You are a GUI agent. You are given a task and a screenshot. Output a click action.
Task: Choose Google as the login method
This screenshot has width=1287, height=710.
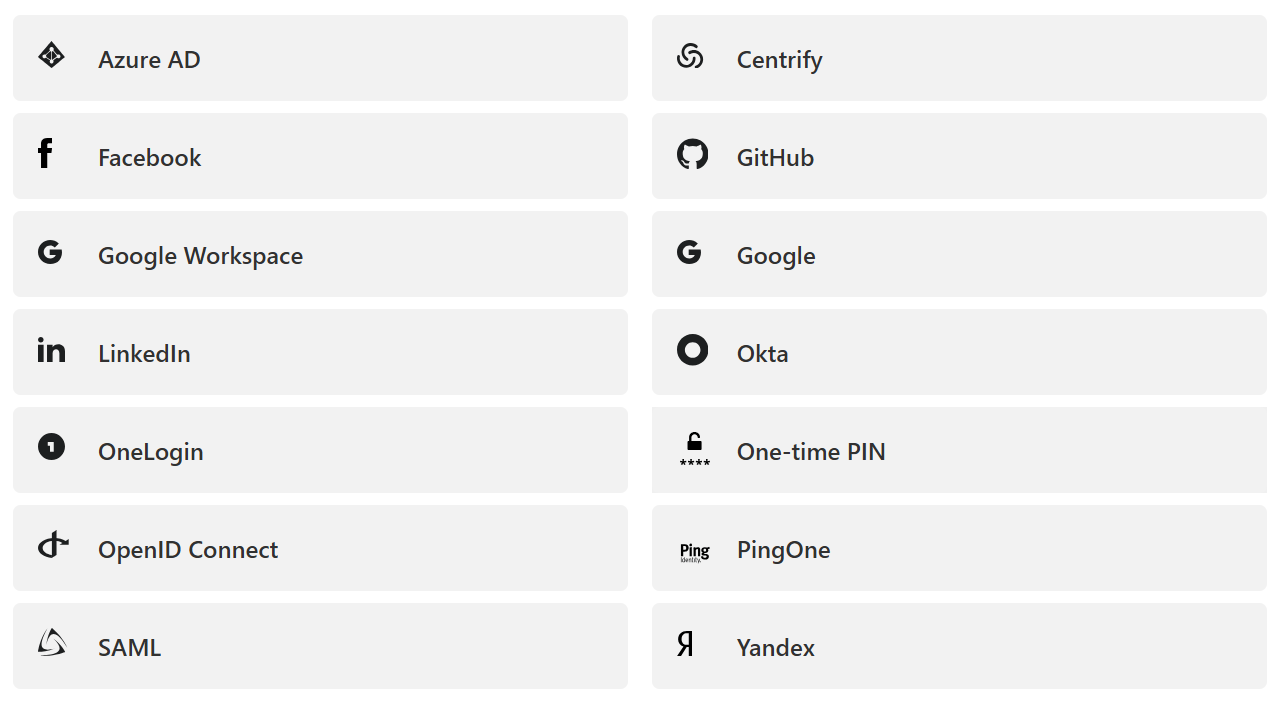pyautogui.click(x=776, y=256)
